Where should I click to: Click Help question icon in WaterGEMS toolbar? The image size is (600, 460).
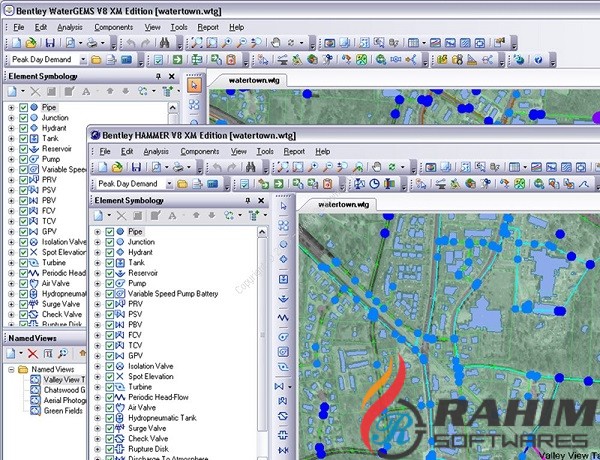click(x=539, y=59)
